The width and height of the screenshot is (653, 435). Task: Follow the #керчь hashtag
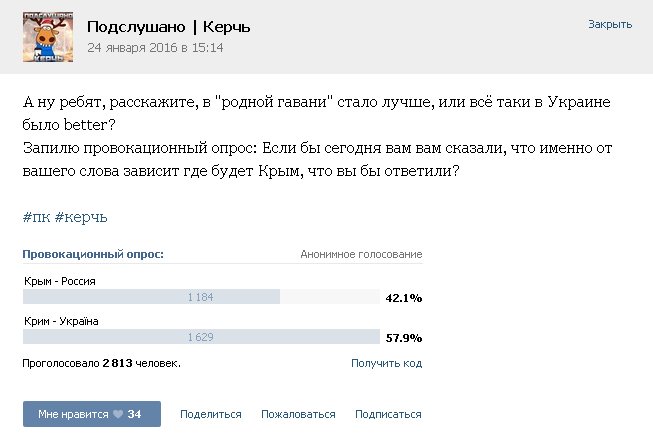coord(81,217)
